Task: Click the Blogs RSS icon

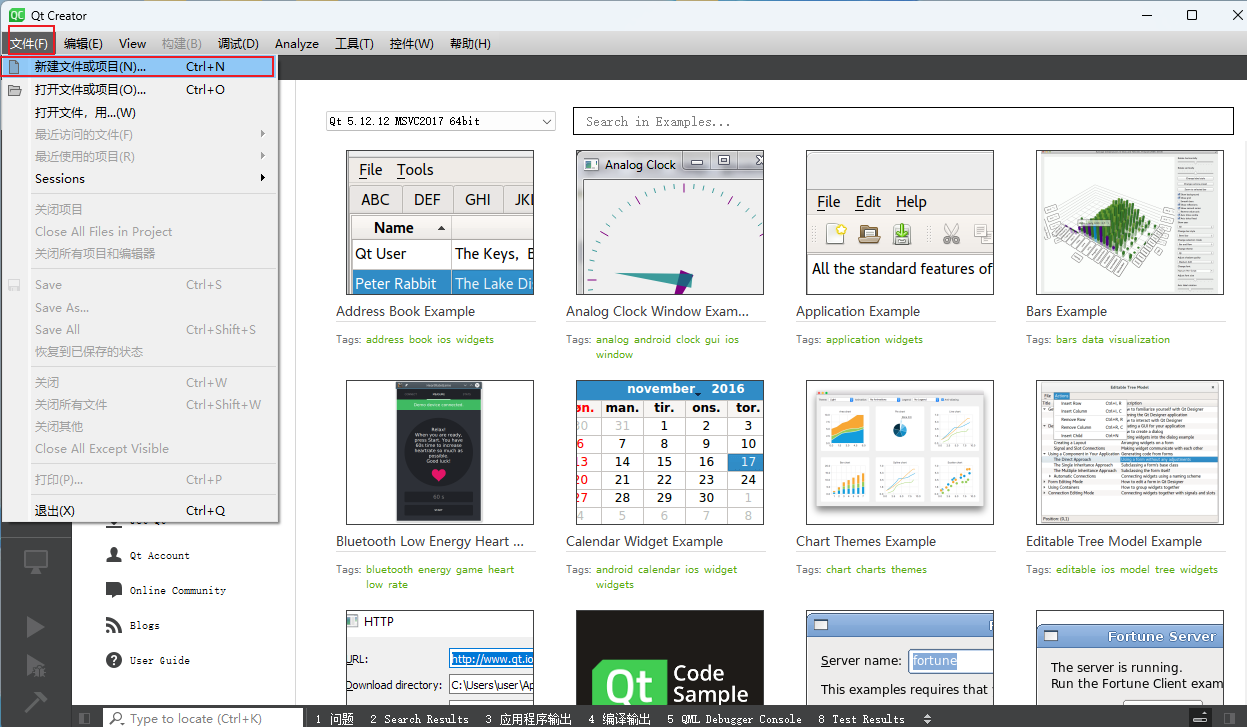Action: [x=113, y=625]
